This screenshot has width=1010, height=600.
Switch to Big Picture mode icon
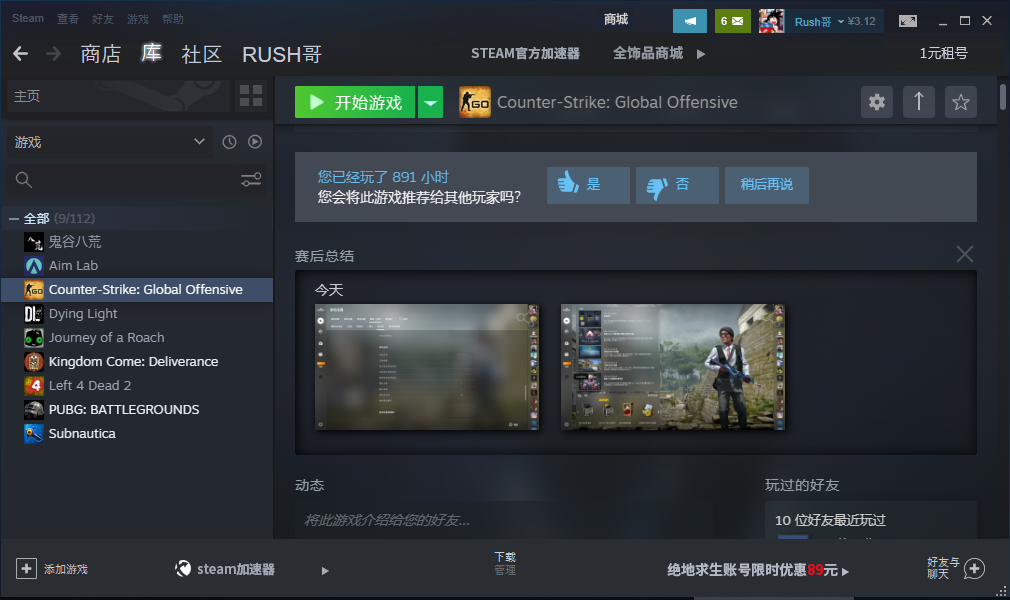coord(908,21)
